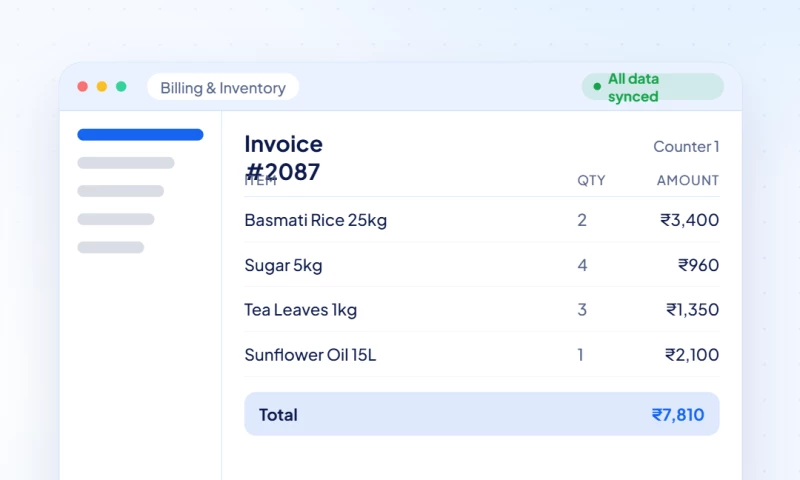
Task: Click the quantity 1 for Sunflower Oil
Action: tap(581, 355)
